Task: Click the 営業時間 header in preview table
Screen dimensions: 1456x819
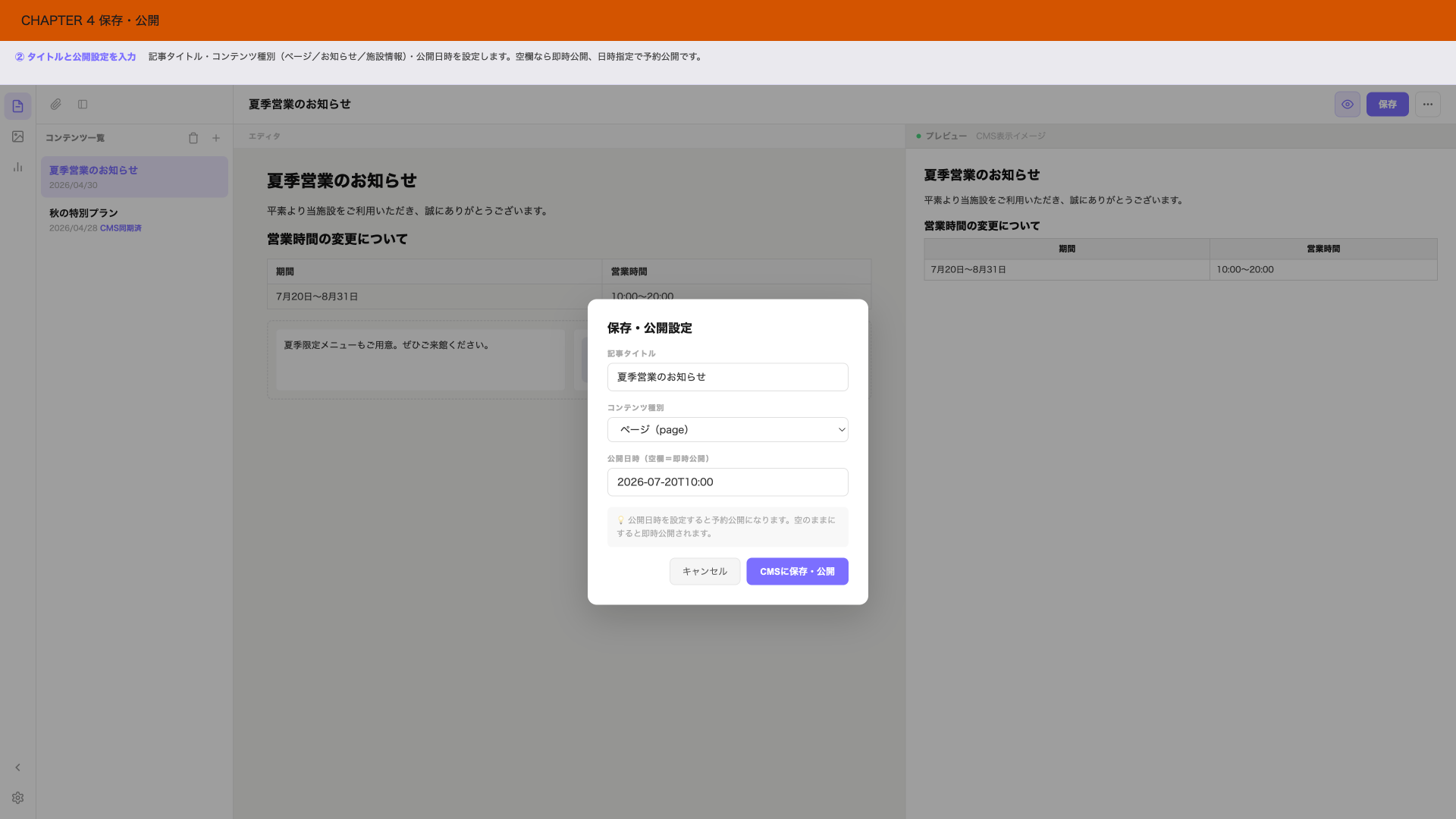Action: coord(1323,249)
